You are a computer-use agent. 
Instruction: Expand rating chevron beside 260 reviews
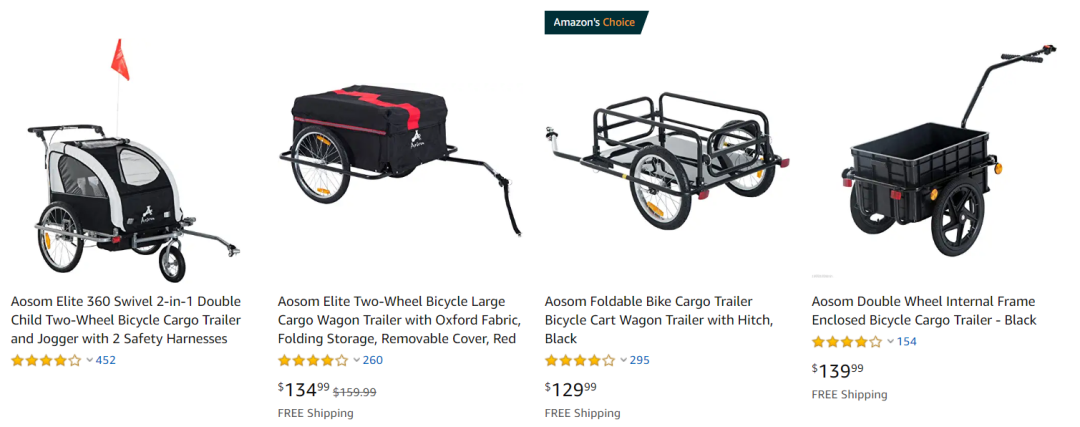pos(357,360)
